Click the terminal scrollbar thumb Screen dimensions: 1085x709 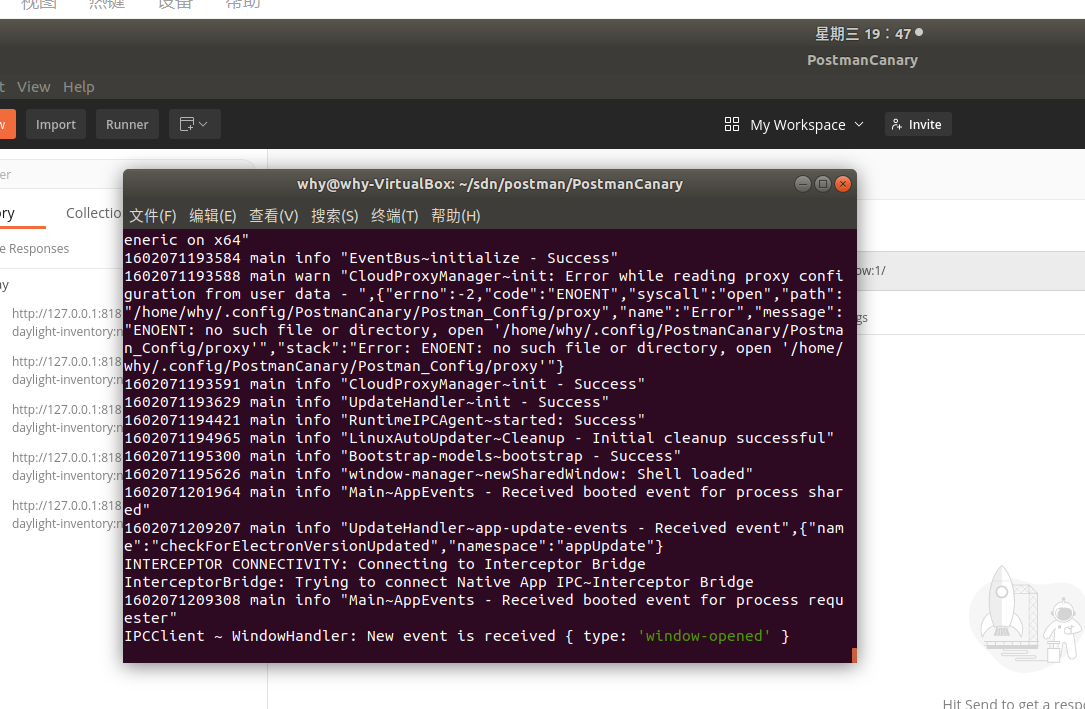click(855, 655)
